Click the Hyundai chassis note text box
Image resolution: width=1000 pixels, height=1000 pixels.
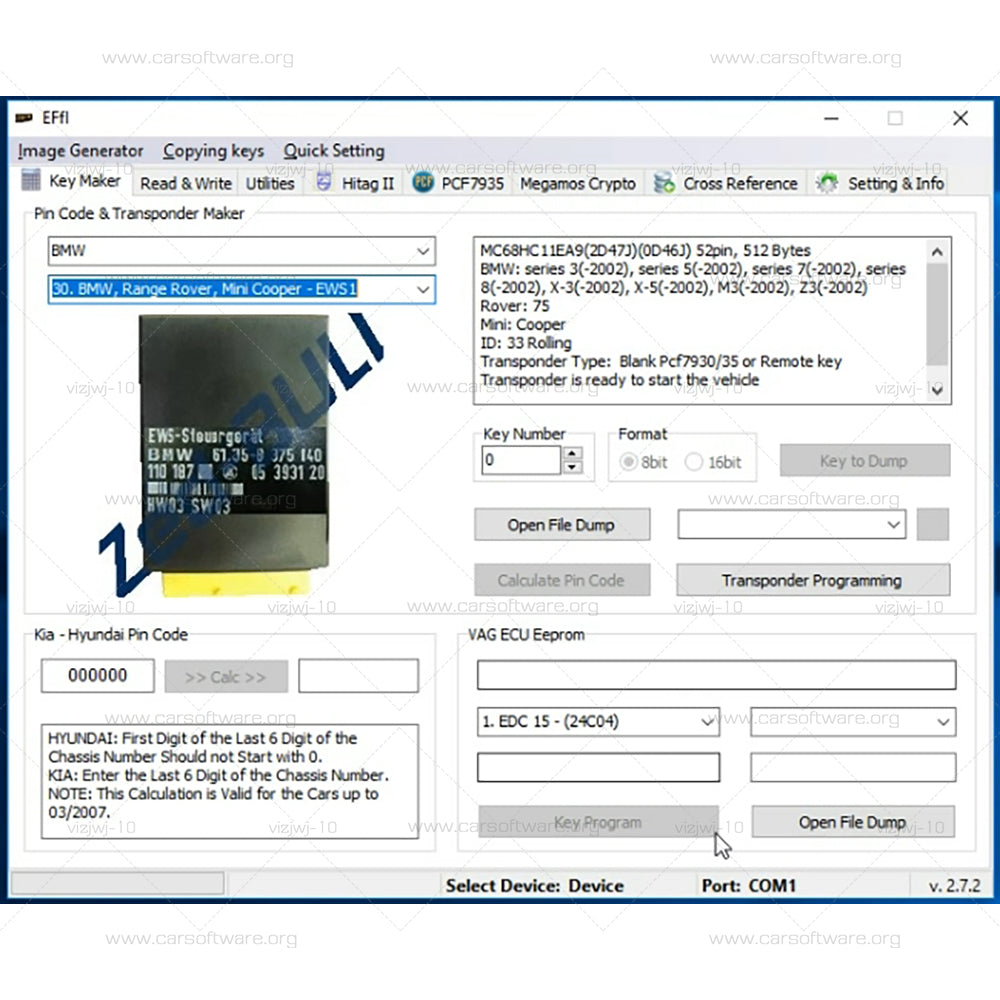[230, 781]
